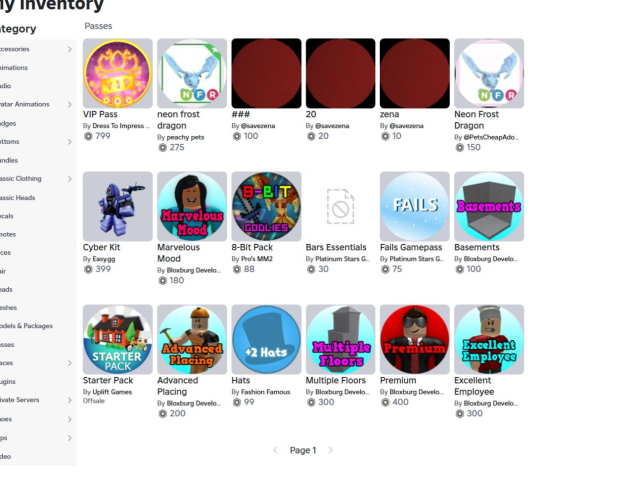633x478 pixels.
Task: Open the Marvelous Mood pass thumbnail
Action: 192,206
